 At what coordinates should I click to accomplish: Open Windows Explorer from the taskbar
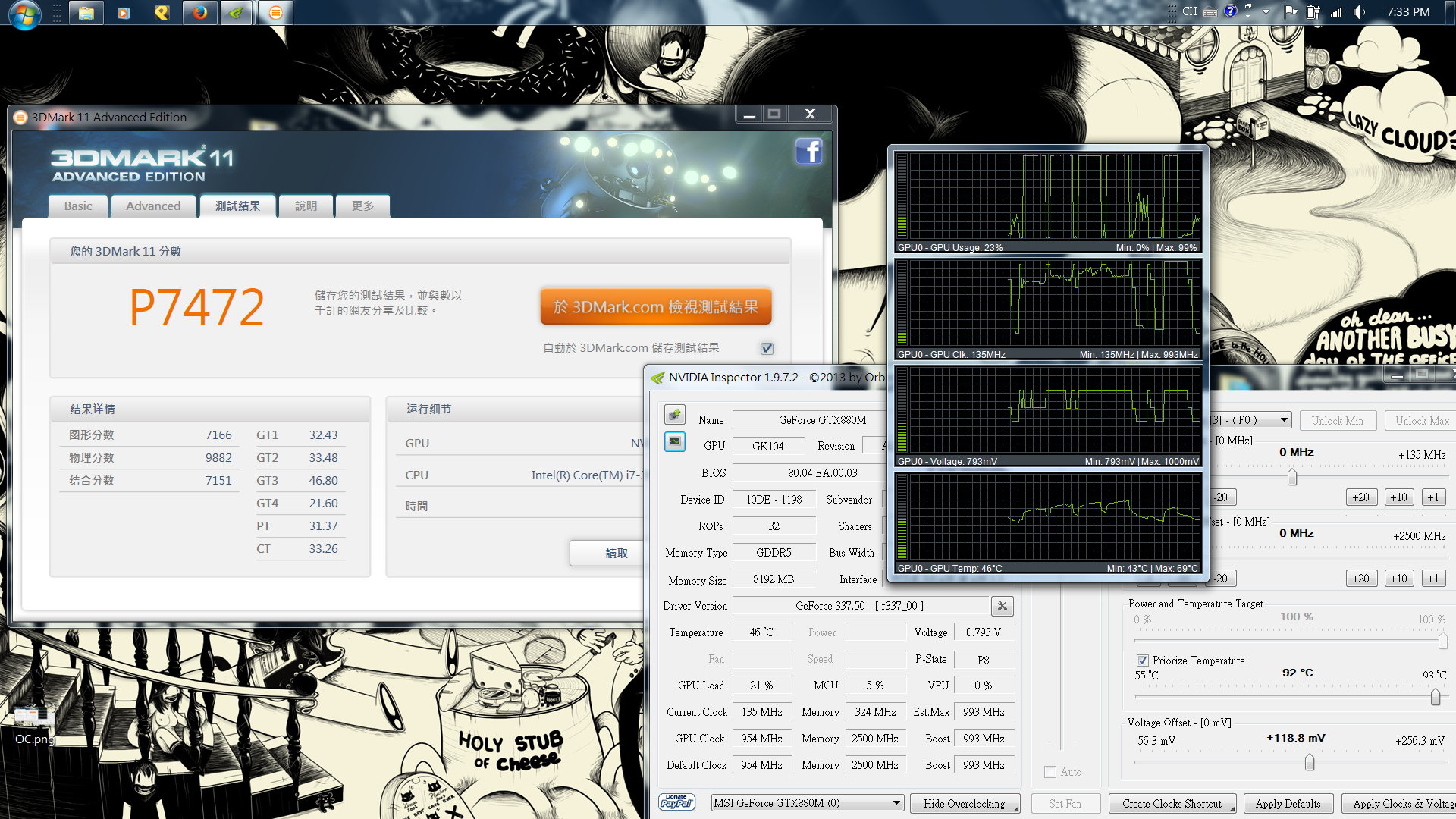86,12
